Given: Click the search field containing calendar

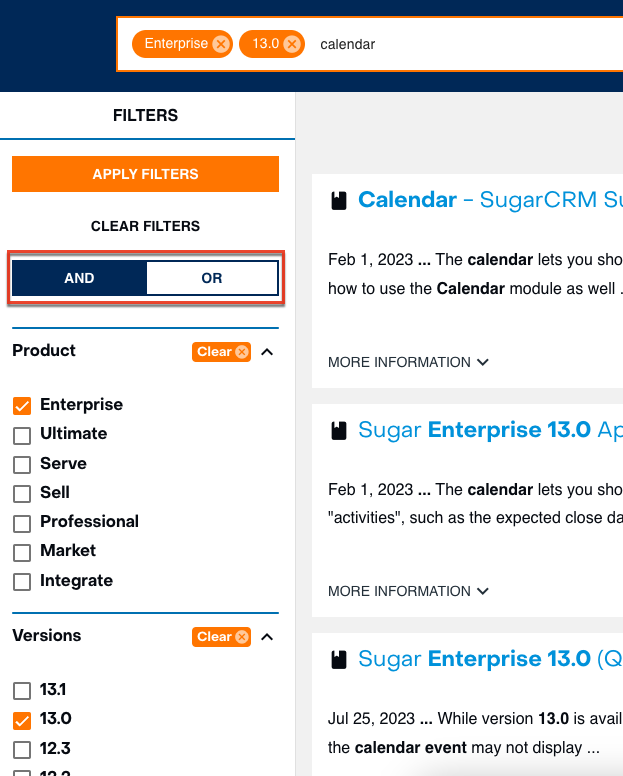Looking at the screenshot, I should point(450,44).
